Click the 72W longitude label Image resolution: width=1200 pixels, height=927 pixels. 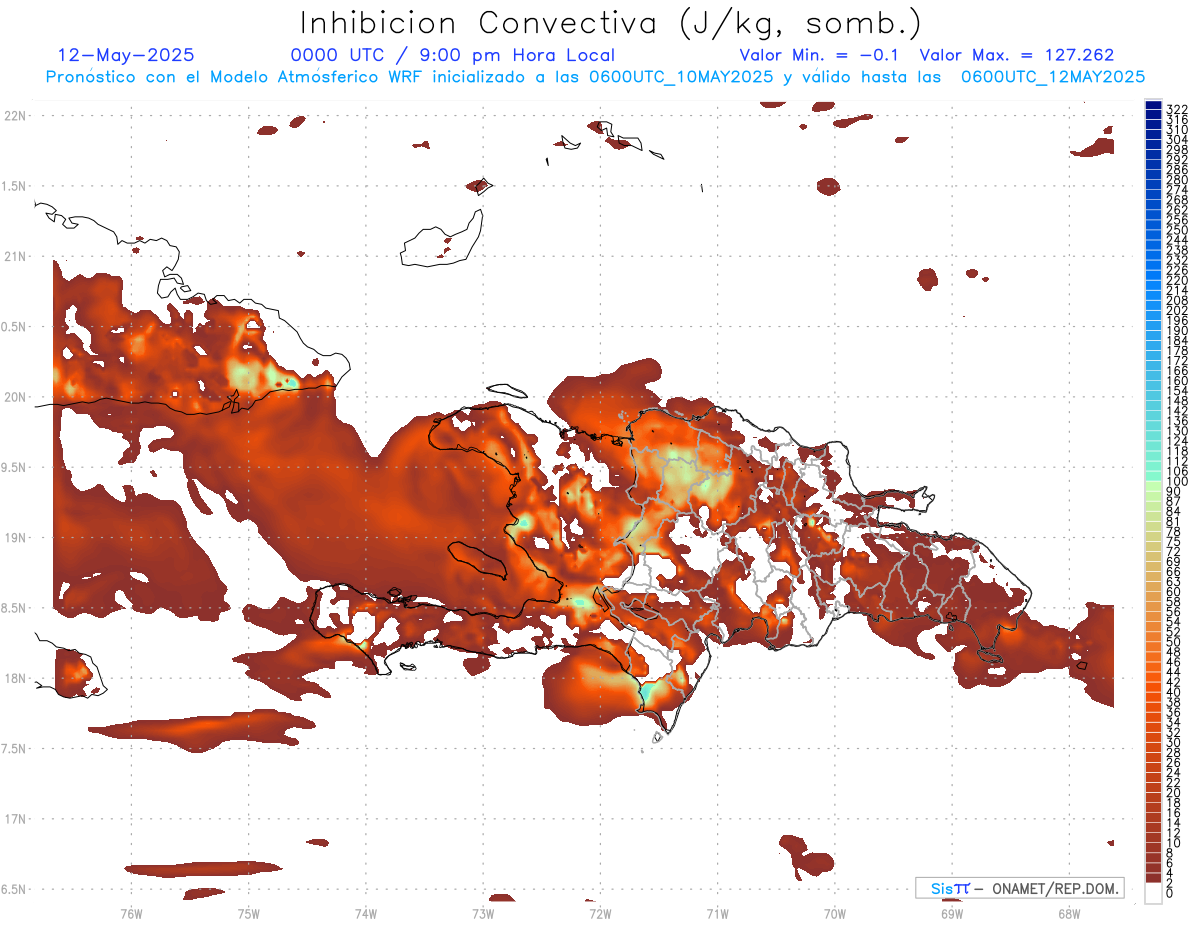(600, 913)
